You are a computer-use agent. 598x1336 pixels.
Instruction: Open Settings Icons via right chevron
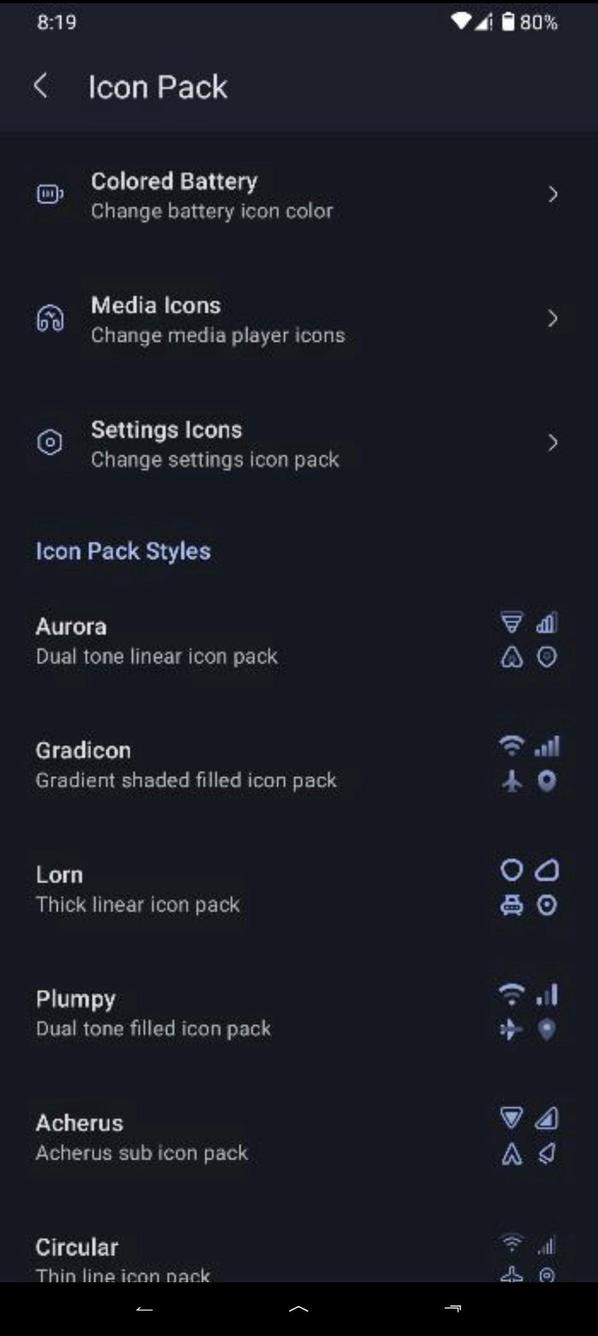click(x=553, y=442)
